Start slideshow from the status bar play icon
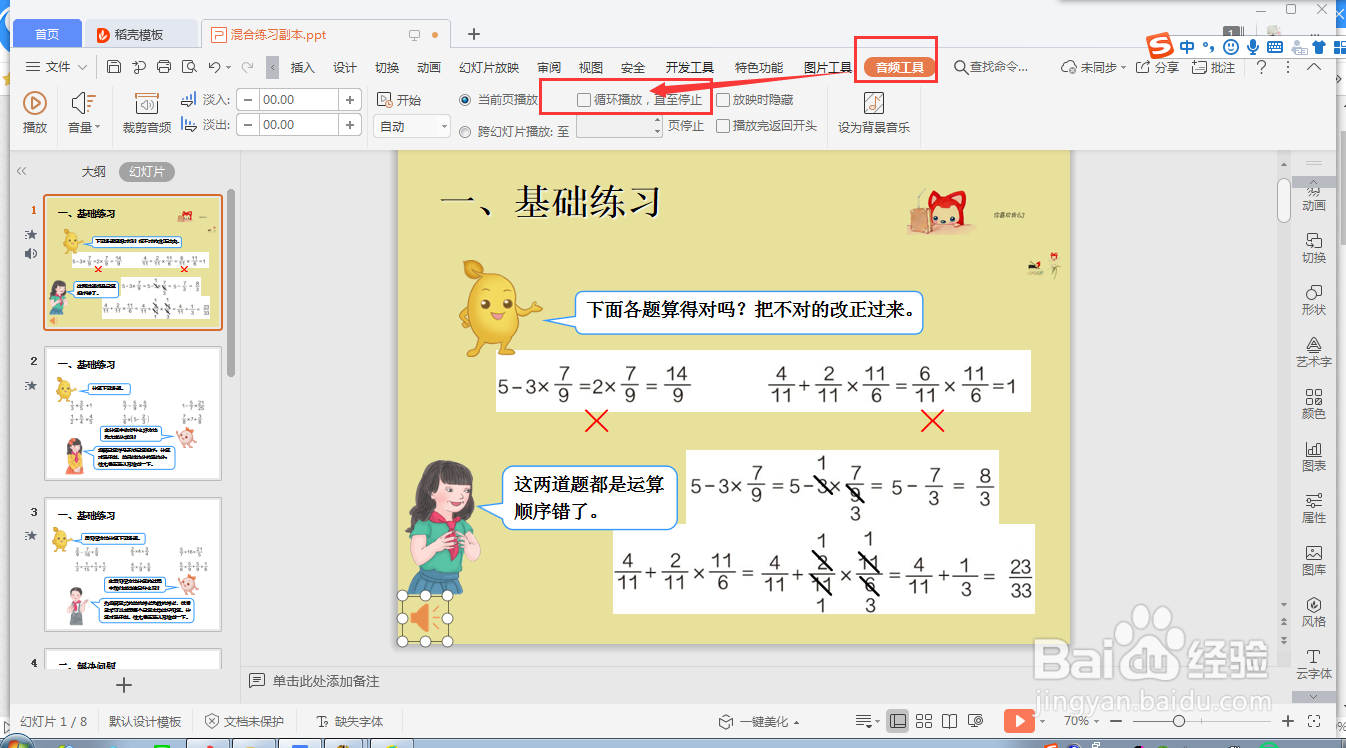The height and width of the screenshot is (748, 1346). click(x=1019, y=719)
